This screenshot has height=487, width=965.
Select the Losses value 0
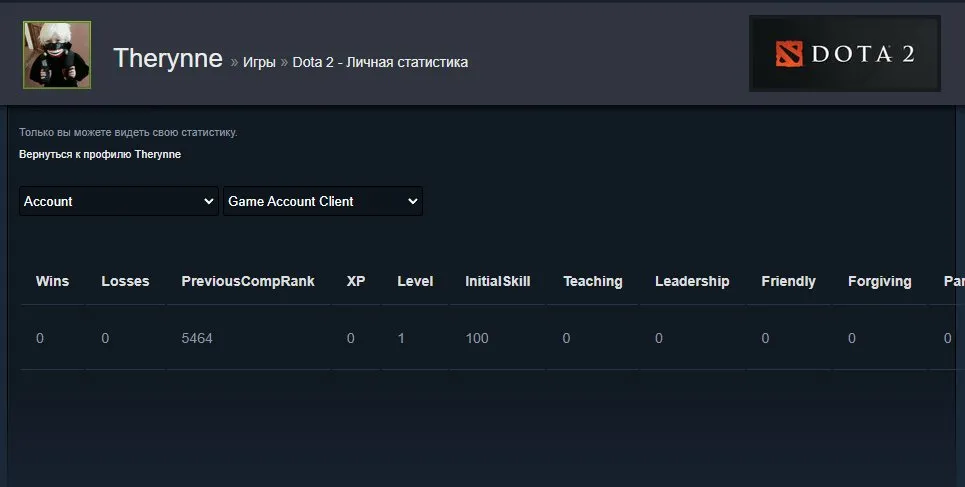[105, 338]
